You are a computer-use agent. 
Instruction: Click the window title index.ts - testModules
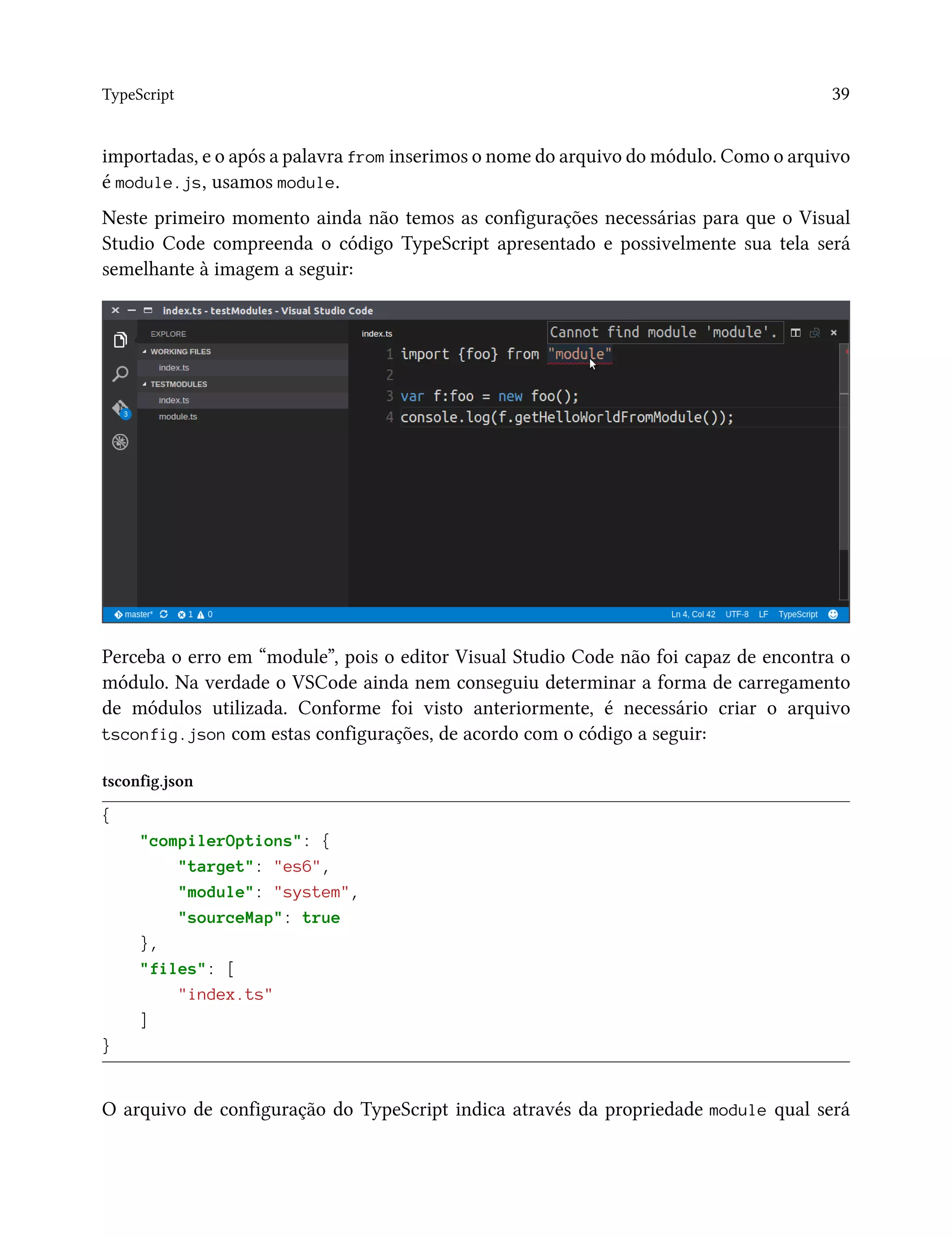pos(267,311)
